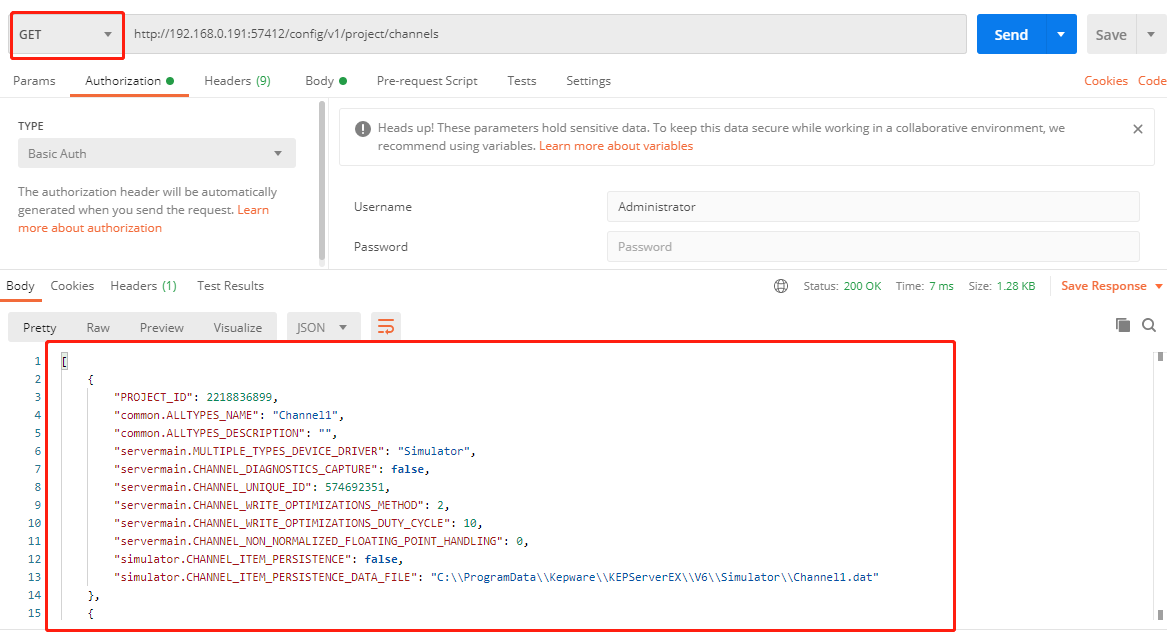Select the Preview view
Viewport: 1167px width, 633px height.
click(162, 327)
